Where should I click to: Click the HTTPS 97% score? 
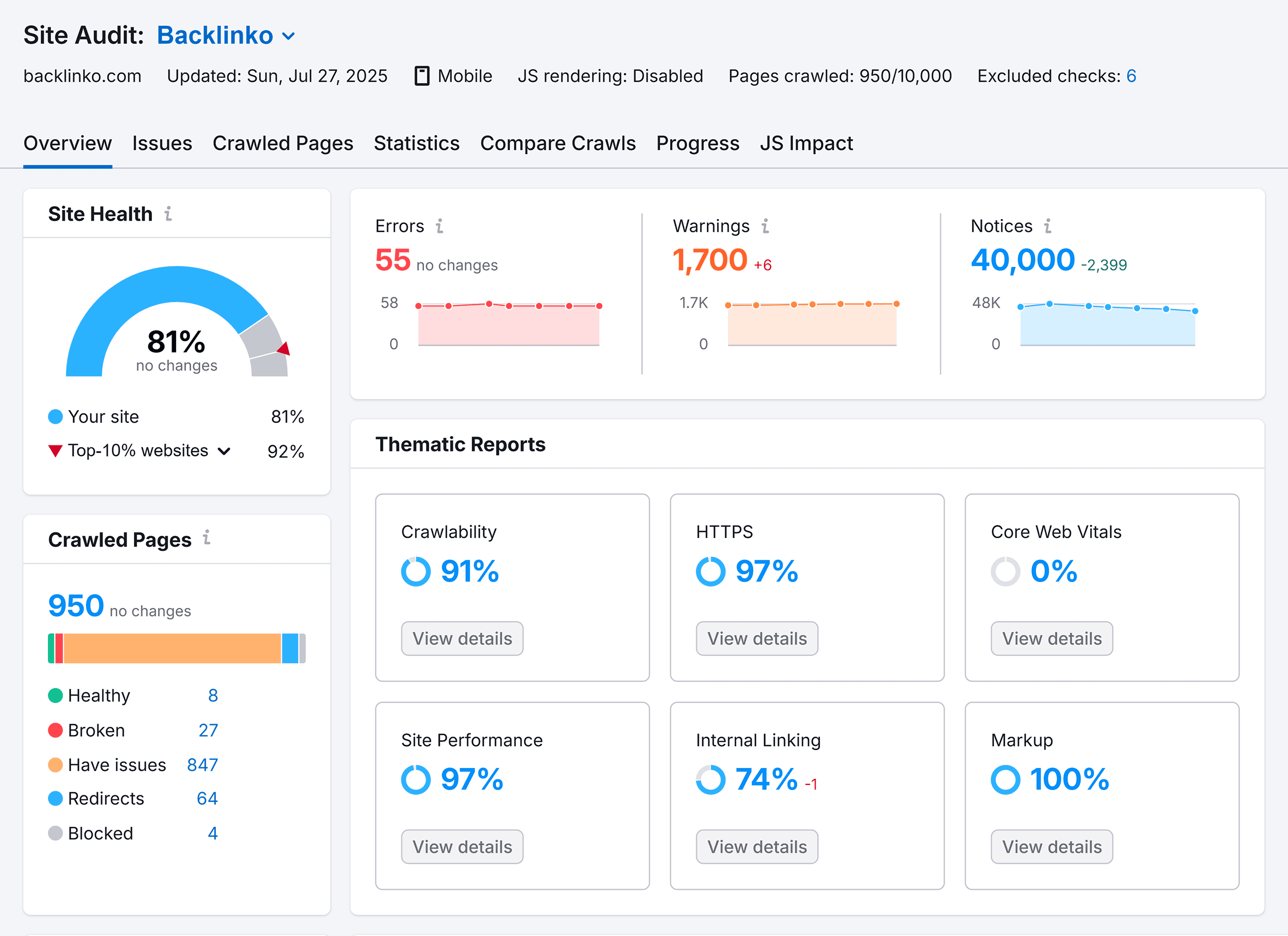(767, 571)
